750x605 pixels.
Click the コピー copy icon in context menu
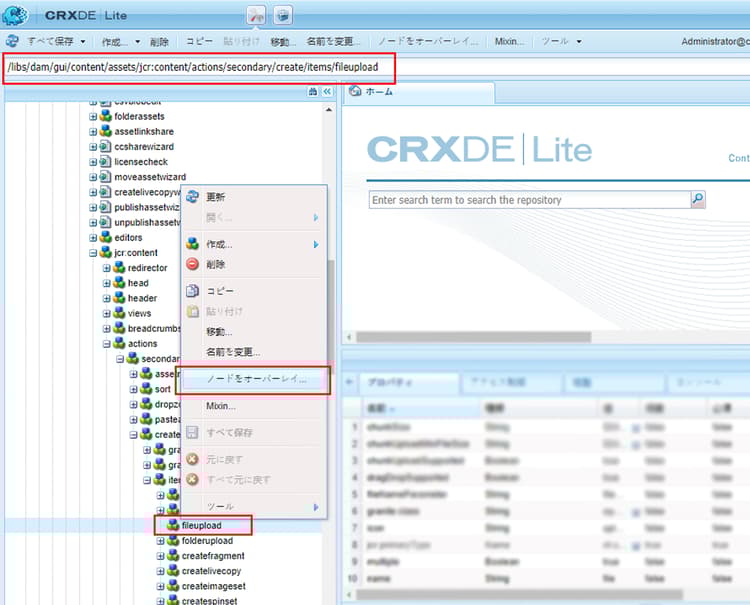[193, 291]
